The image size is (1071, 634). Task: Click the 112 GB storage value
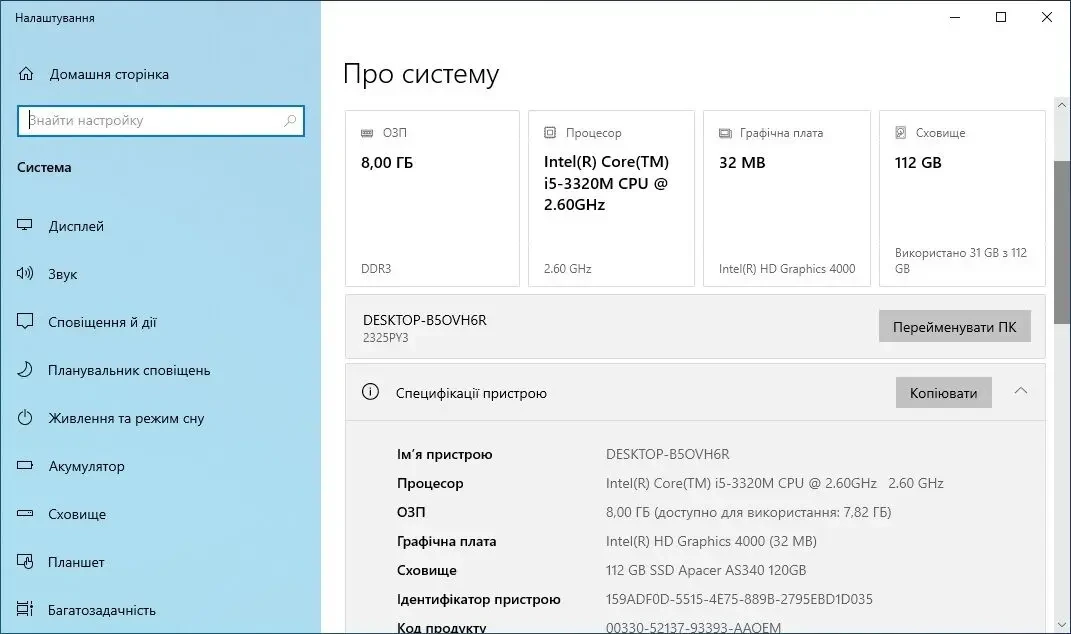pyautogui.click(x=918, y=163)
